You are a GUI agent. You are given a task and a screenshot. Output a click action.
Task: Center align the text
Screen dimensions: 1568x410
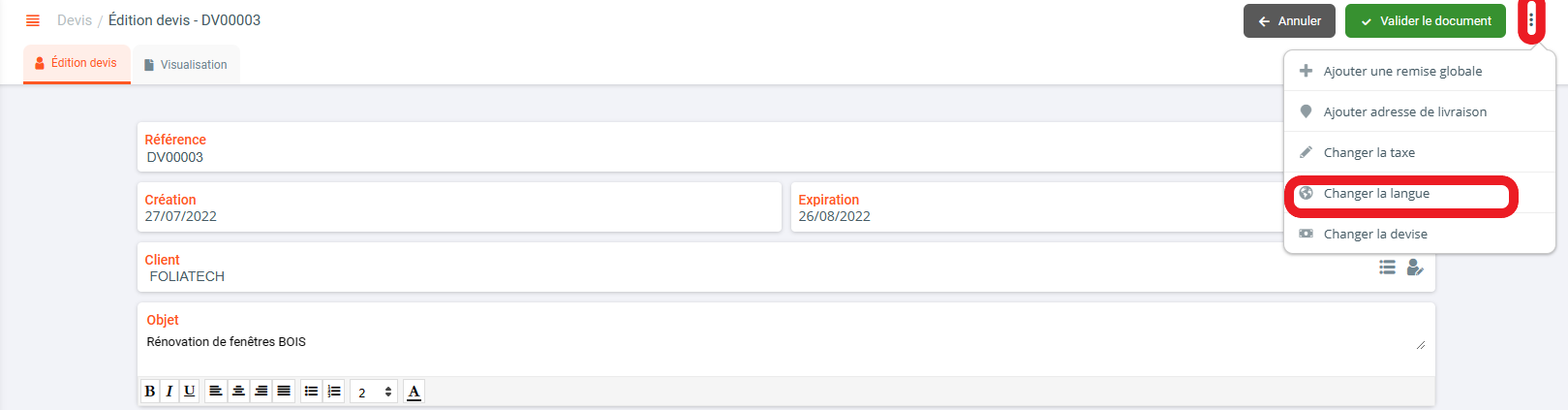(238, 391)
